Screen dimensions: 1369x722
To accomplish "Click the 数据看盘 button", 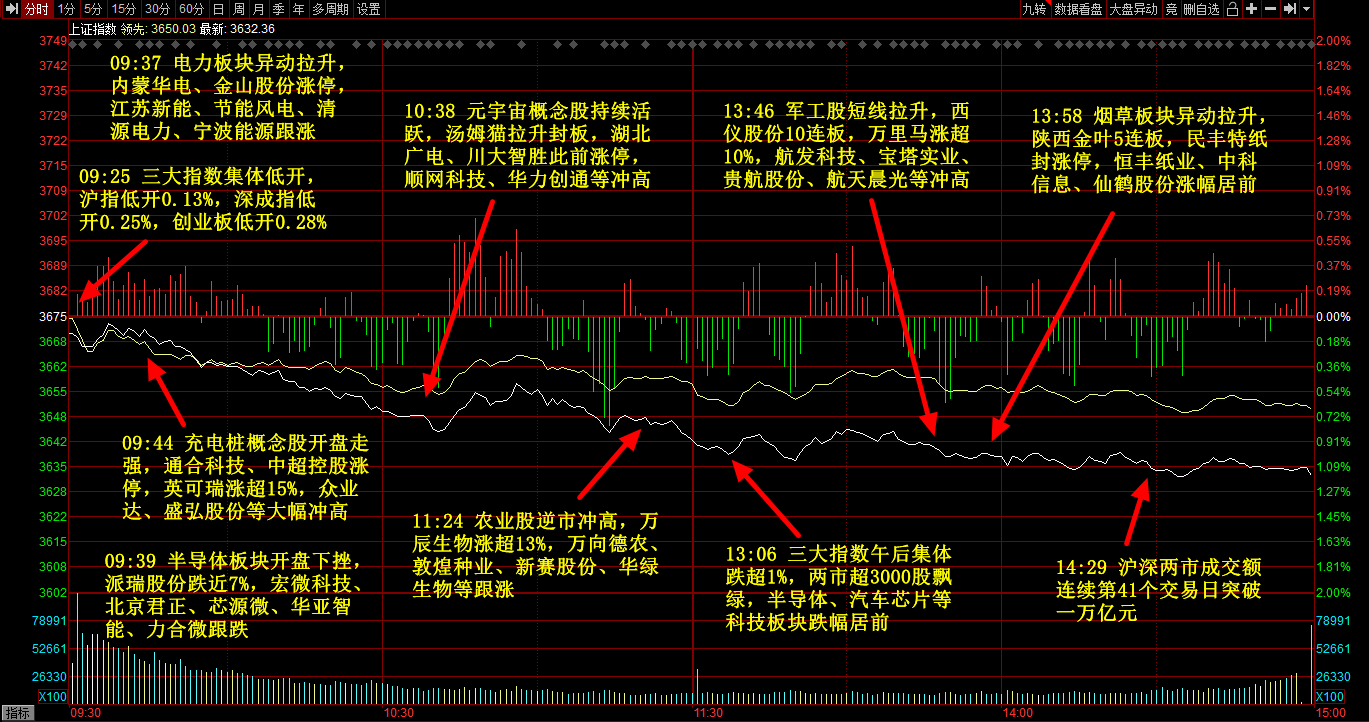I will [x=1078, y=9].
